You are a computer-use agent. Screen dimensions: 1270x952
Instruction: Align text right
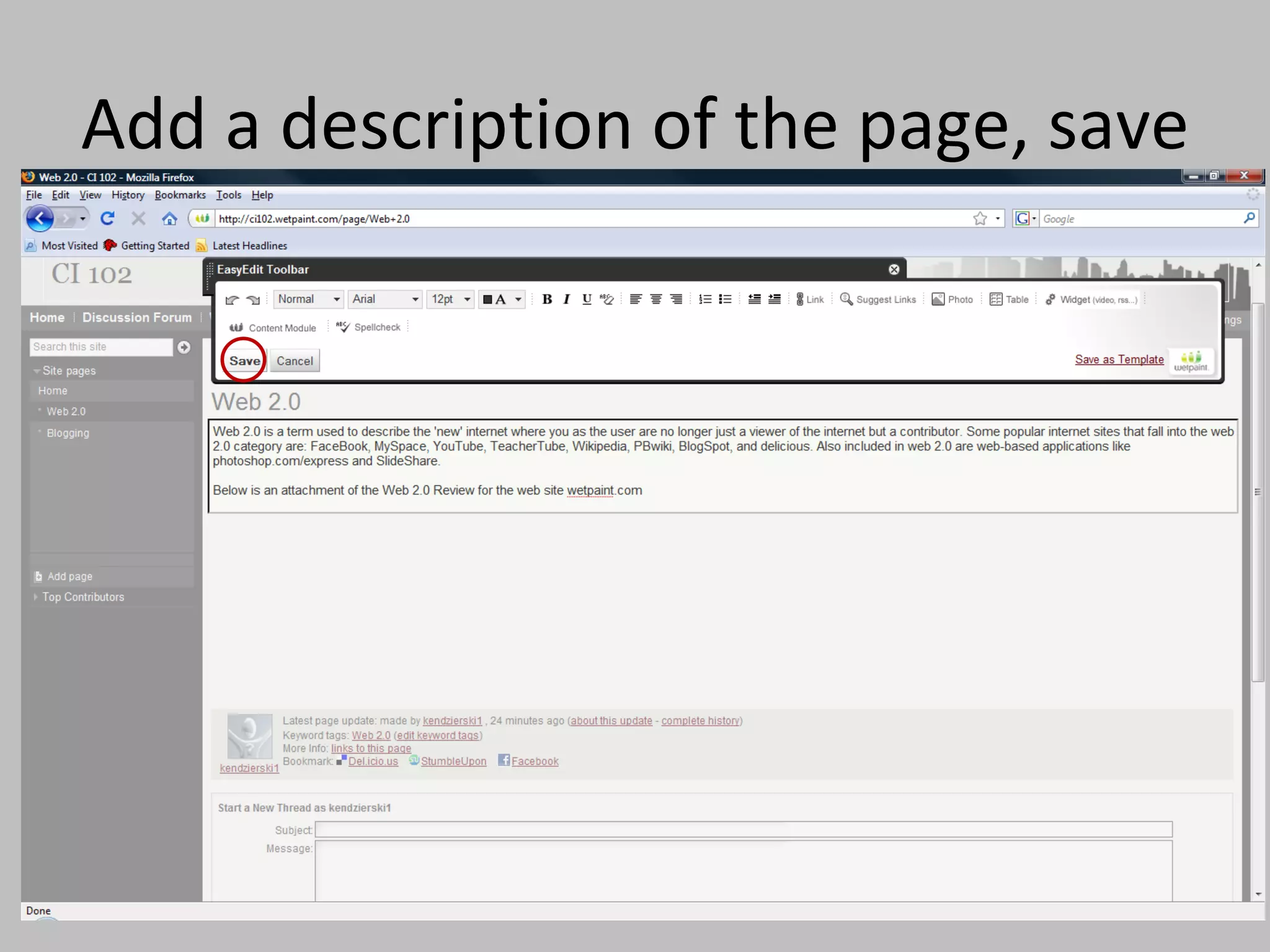[676, 299]
